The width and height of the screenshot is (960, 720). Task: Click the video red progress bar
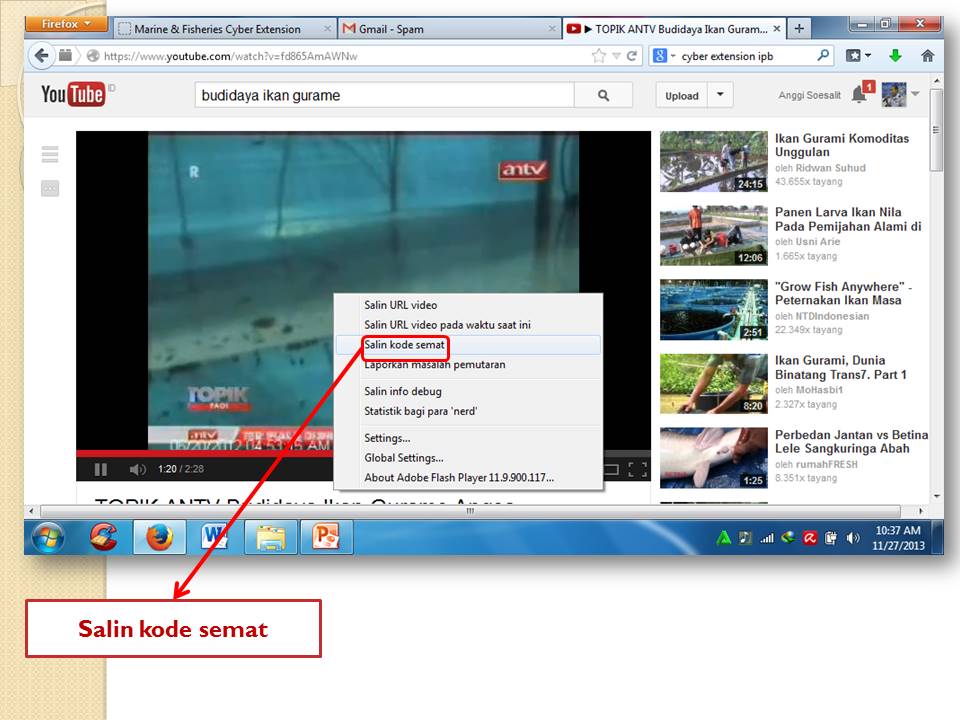tap(205, 454)
